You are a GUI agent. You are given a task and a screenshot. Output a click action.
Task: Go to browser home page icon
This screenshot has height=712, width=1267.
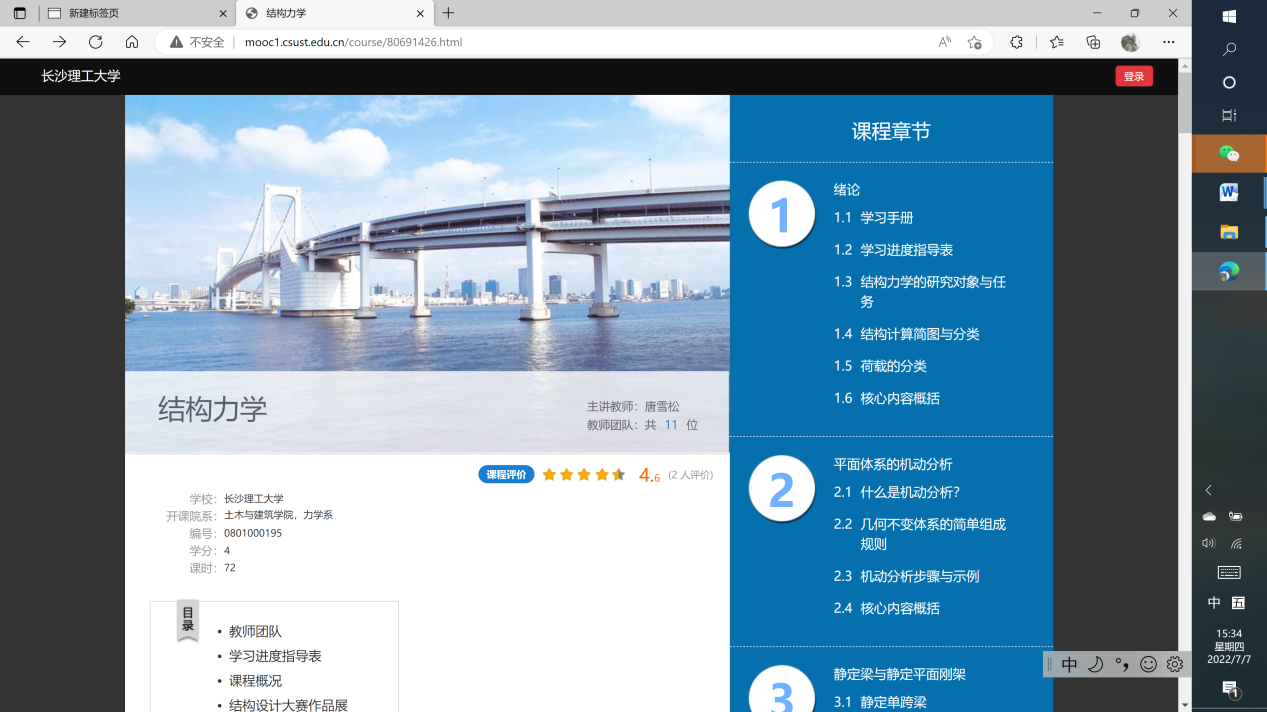(x=132, y=42)
